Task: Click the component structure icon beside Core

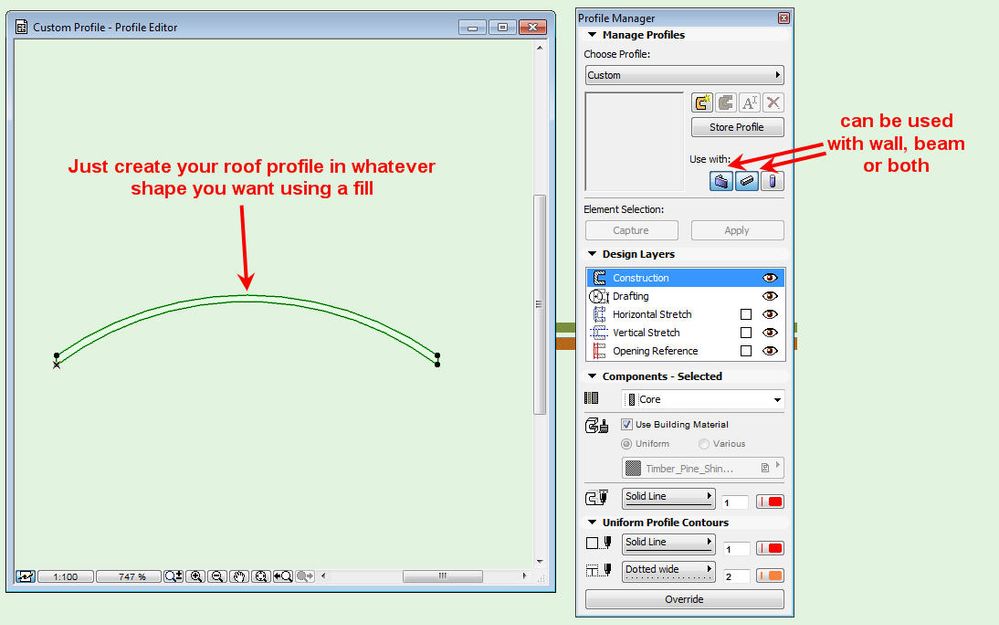Action: [x=591, y=398]
